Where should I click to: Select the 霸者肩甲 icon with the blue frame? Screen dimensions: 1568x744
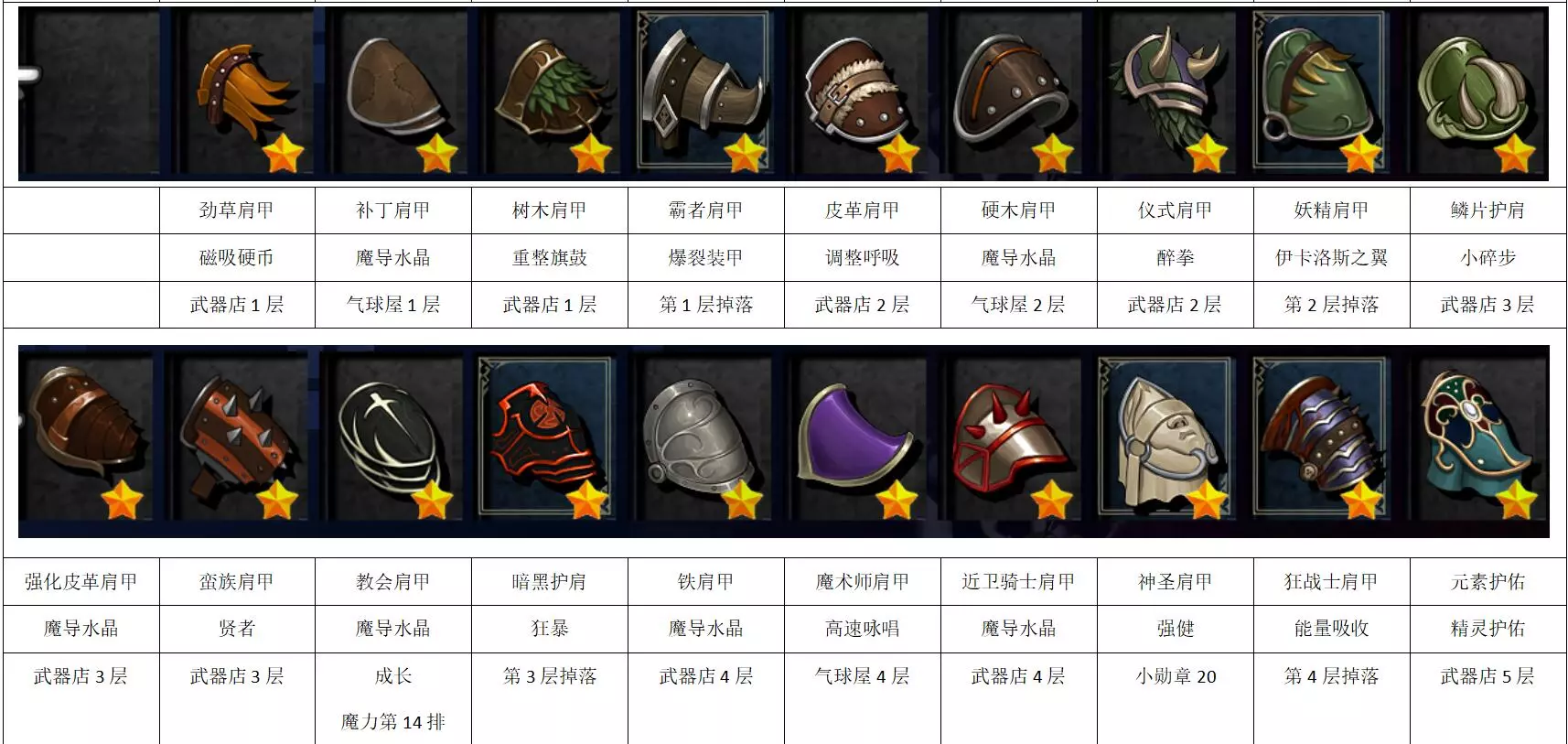pyautogui.click(x=705, y=93)
